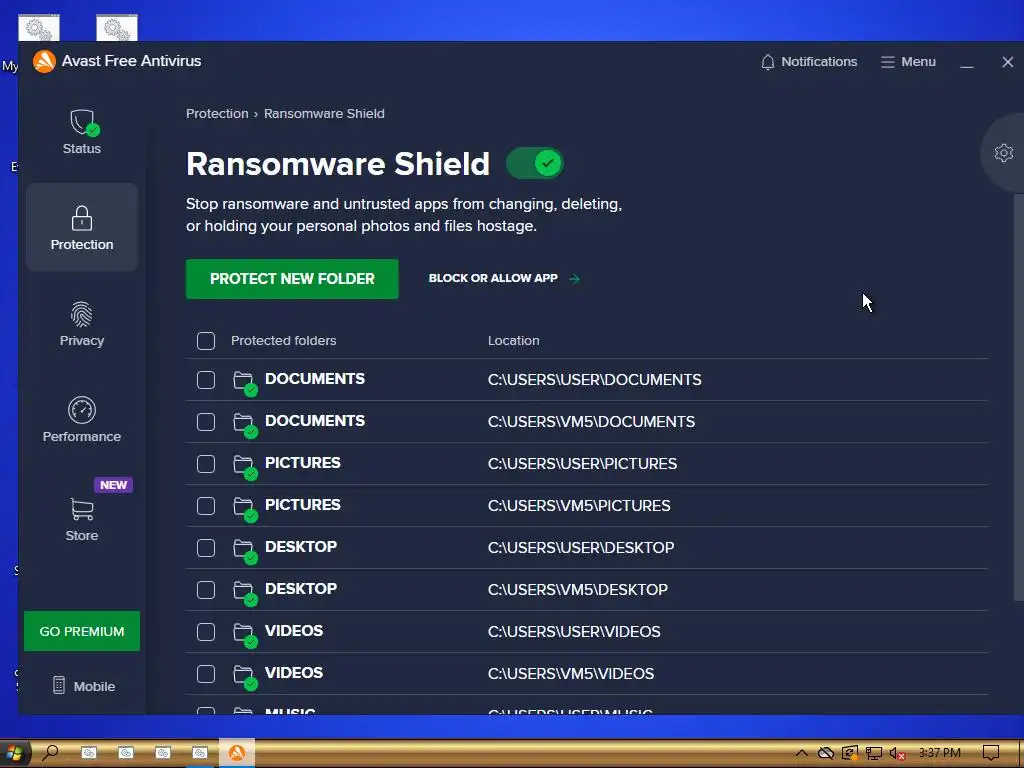Click folder icon for C:\USERS\VM5\PICTURES

[x=245, y=507]
